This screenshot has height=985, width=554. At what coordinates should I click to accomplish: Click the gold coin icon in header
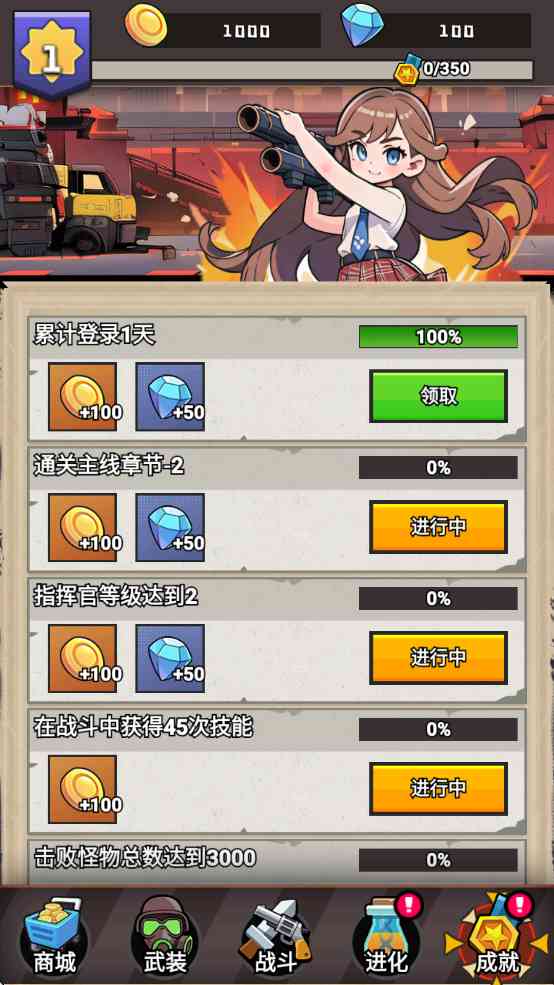coord(146,25)
